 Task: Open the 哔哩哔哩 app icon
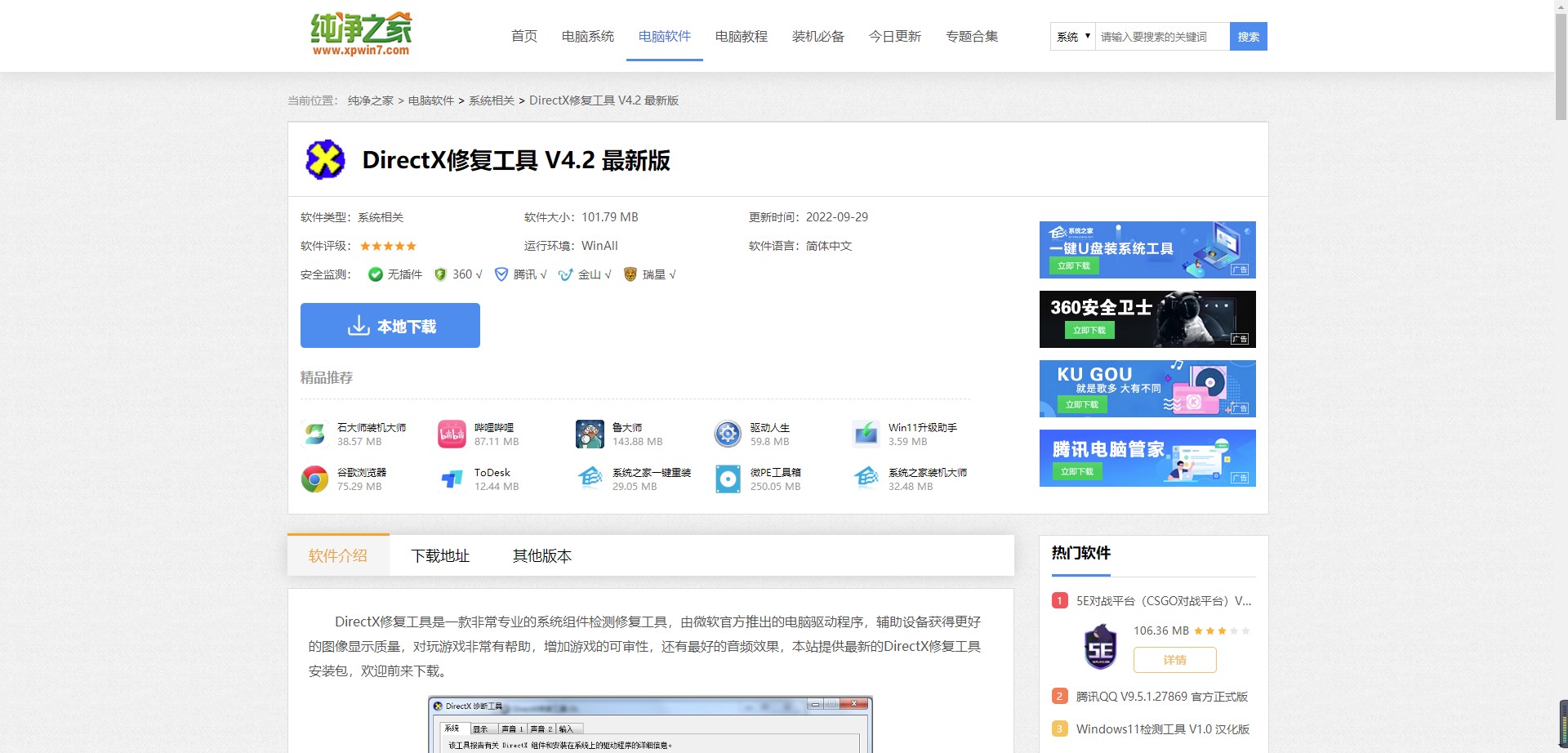[x=452, y=434]
